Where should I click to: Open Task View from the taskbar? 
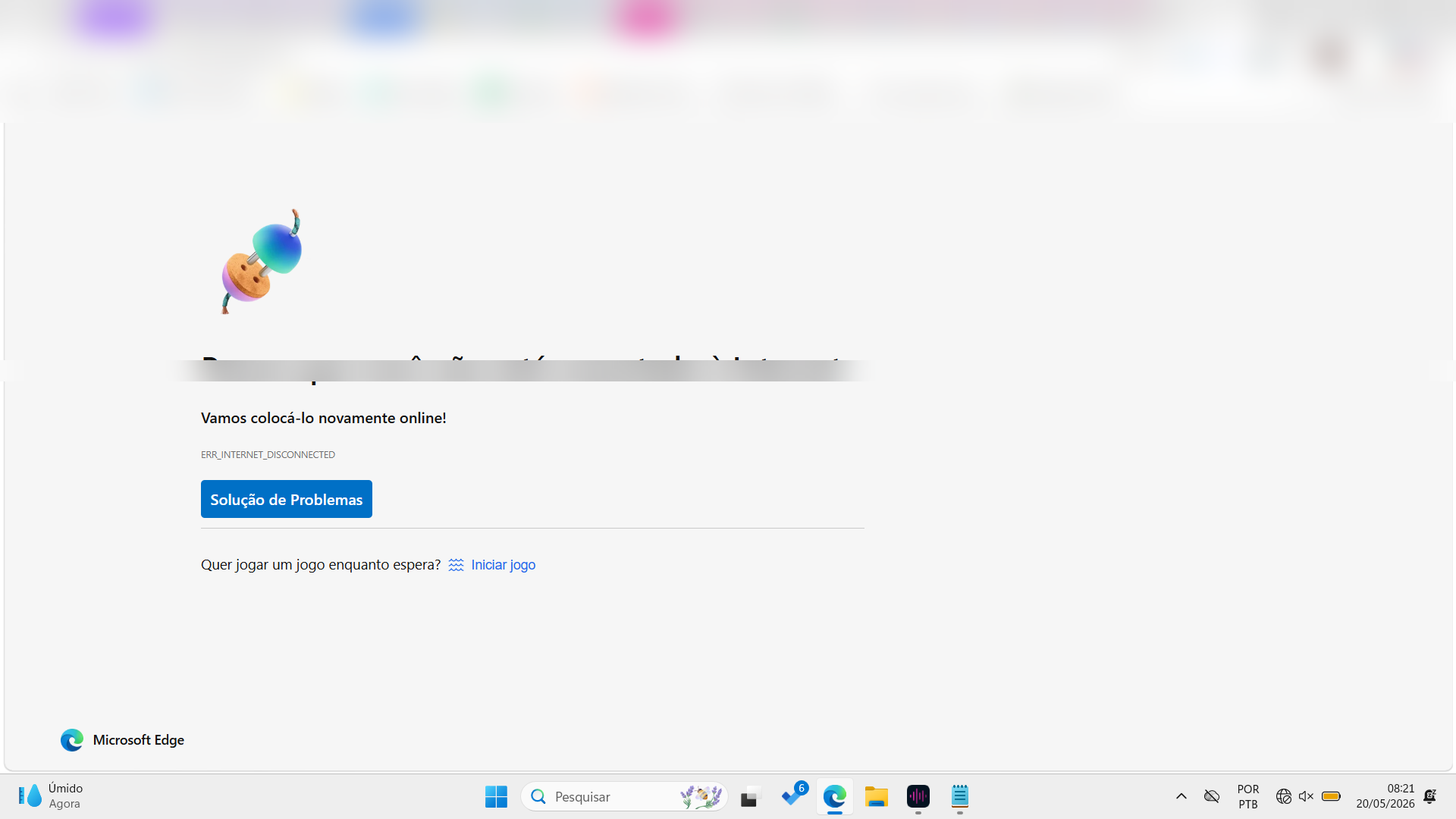(x=750, y=796)
